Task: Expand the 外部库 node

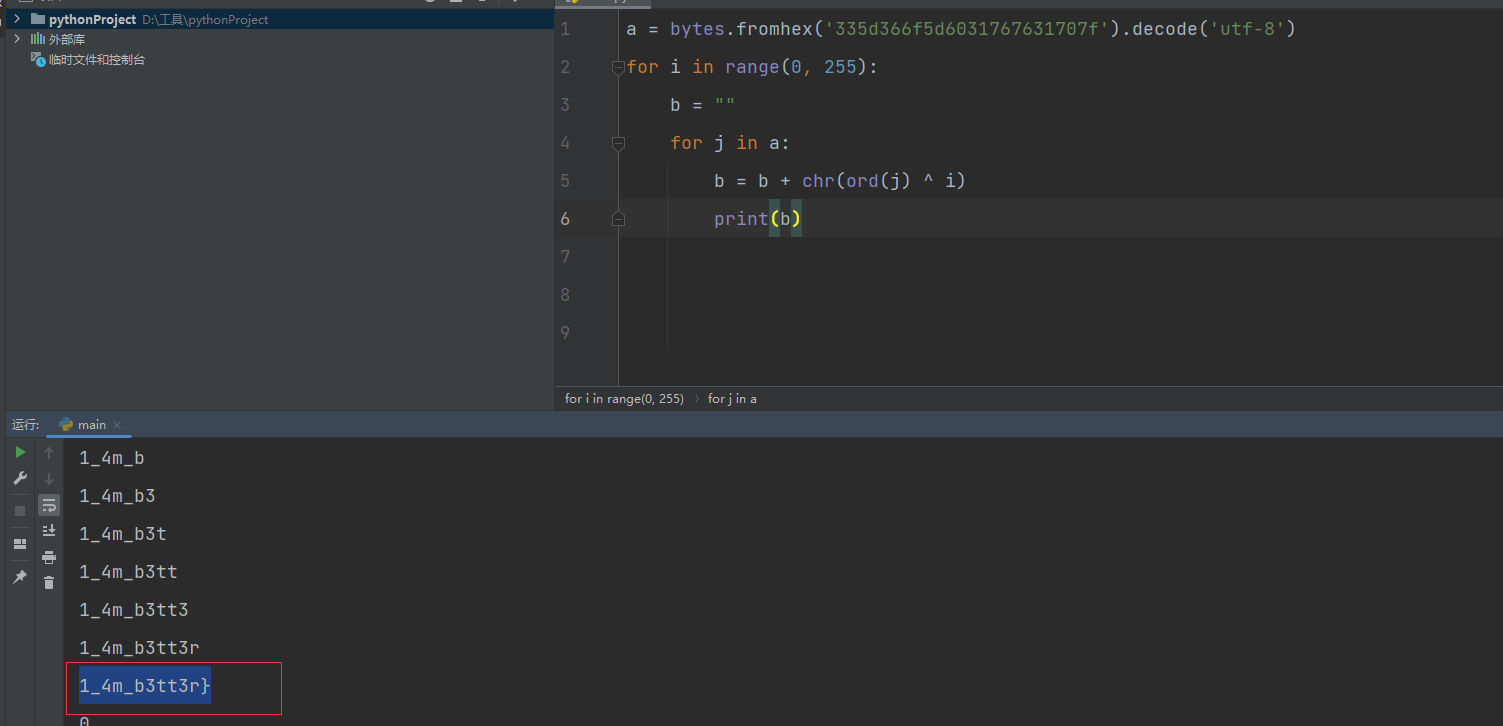Action: pos(17,39)
